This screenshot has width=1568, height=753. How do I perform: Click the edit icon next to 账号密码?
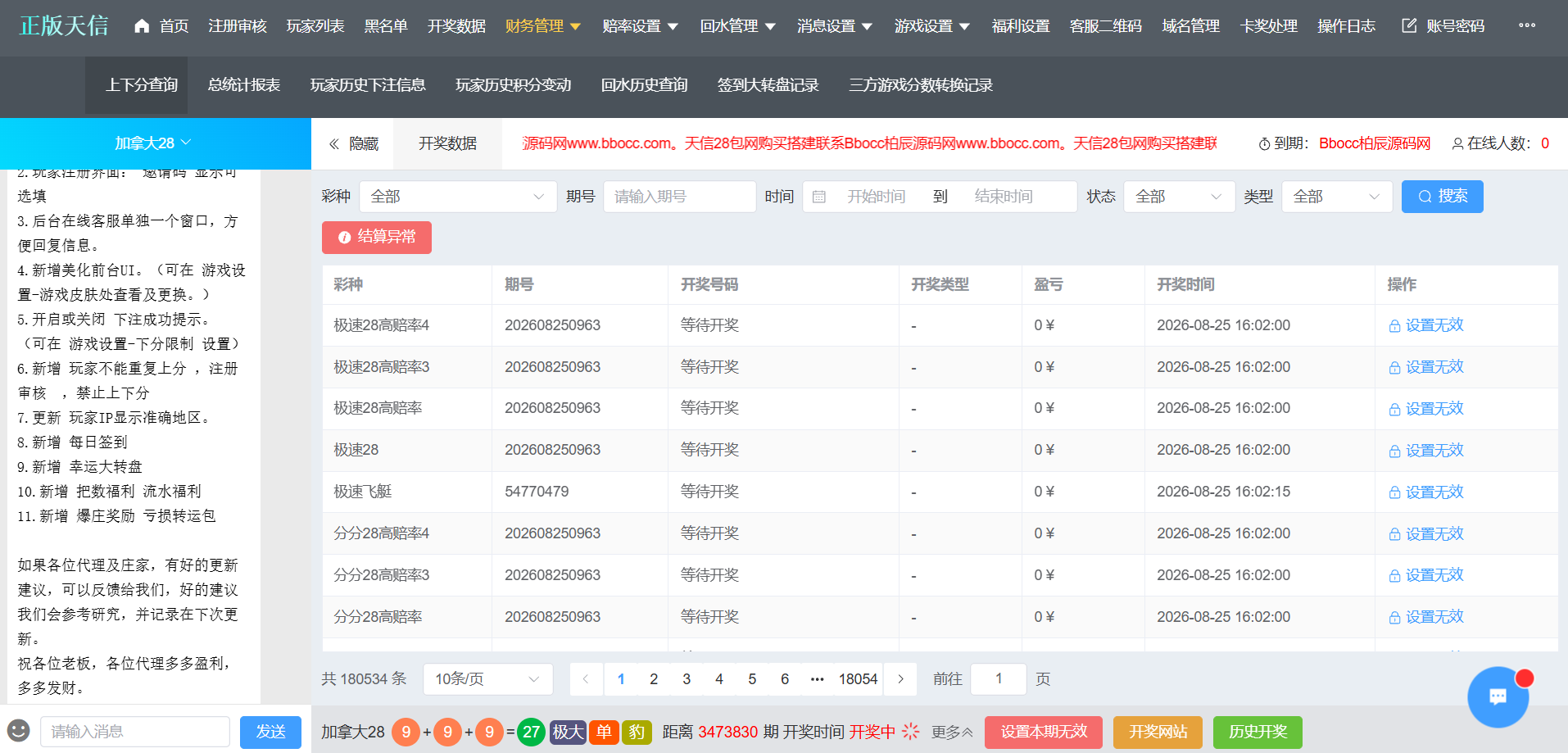click(1409, 26)
